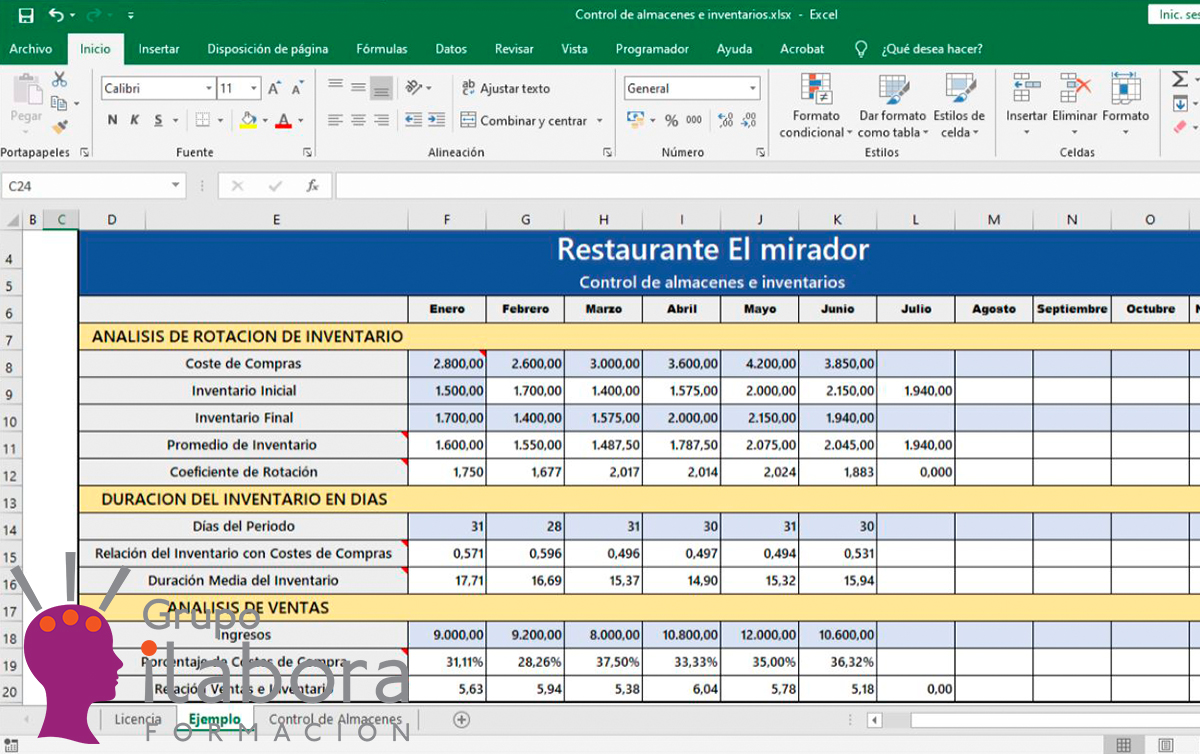The image size is (1200, 754).
Task: Open Estilos de celda menu
Action: 959,106
